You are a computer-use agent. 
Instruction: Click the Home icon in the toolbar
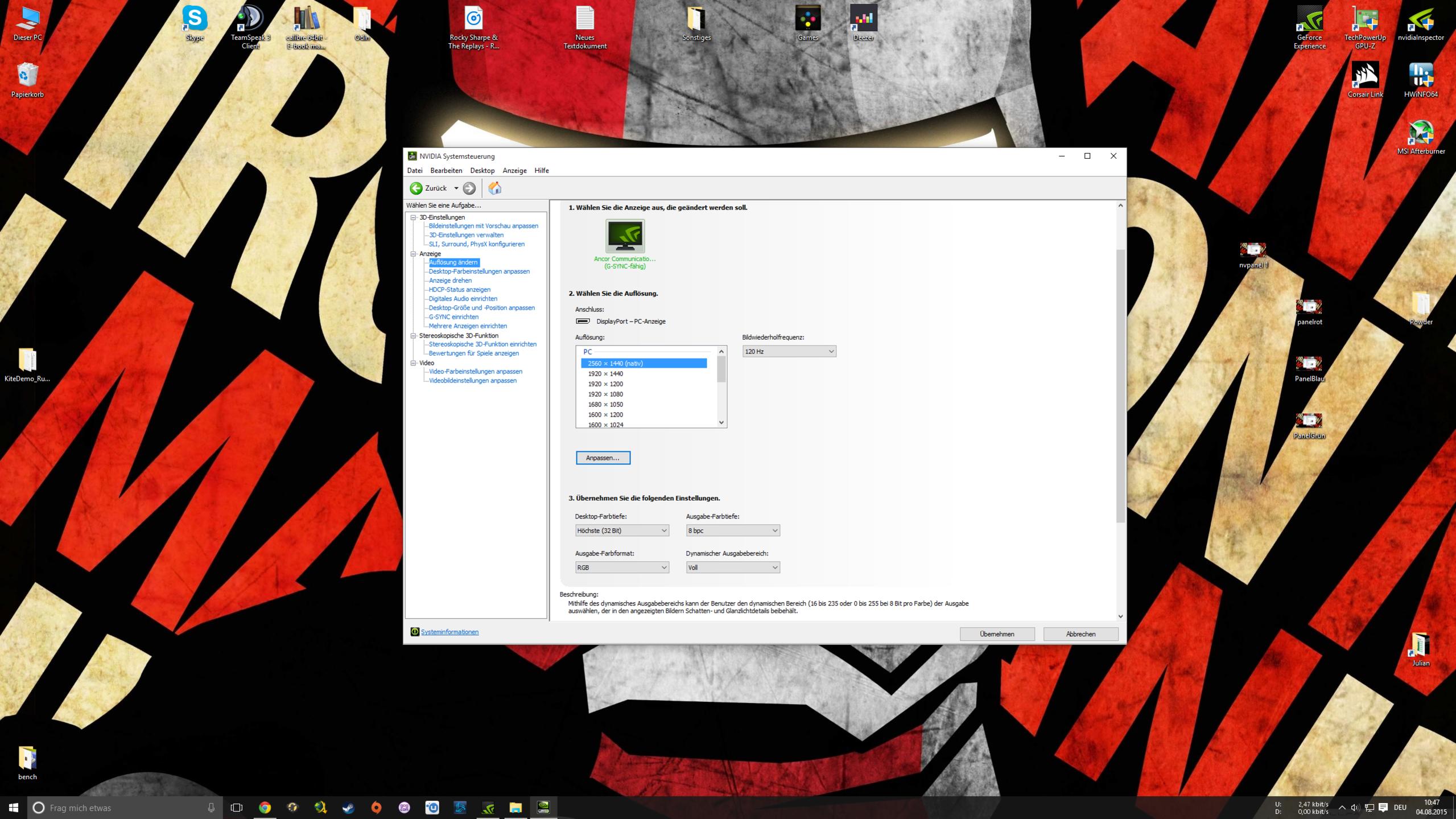[494, 188]
